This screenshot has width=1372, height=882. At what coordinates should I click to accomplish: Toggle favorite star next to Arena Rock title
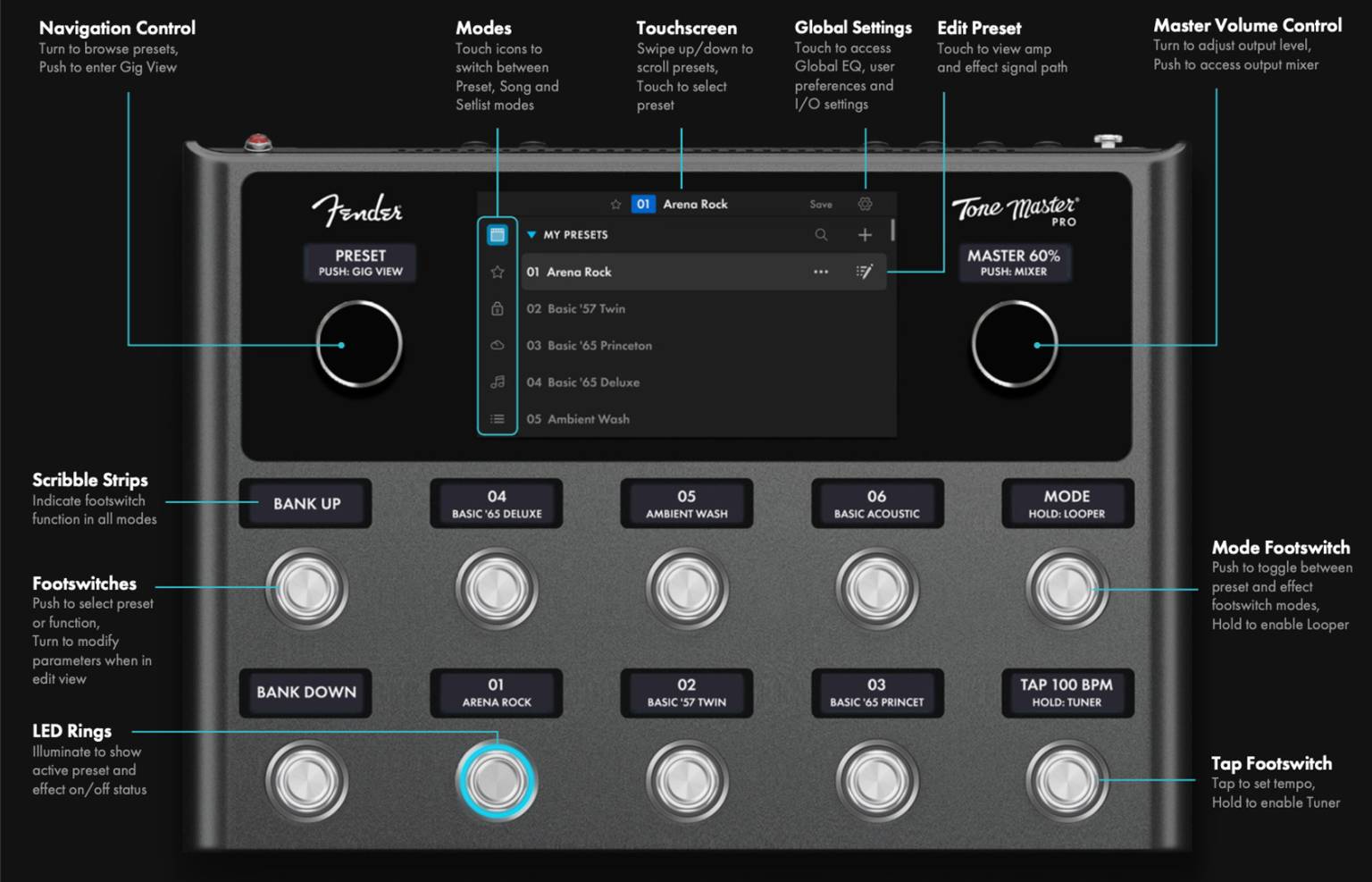[616, 204]
